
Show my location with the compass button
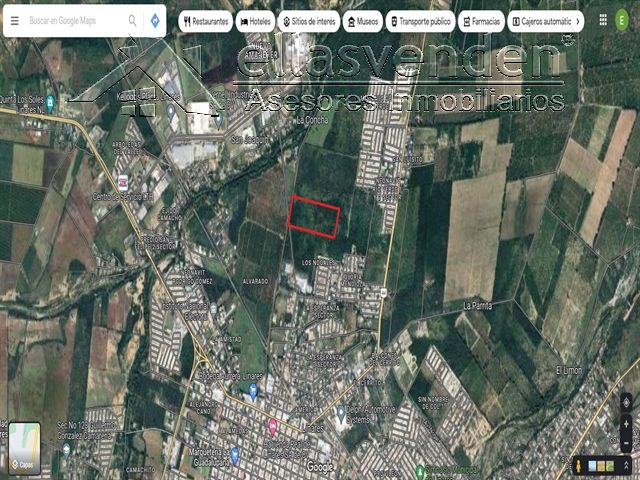tap(626, 402)
